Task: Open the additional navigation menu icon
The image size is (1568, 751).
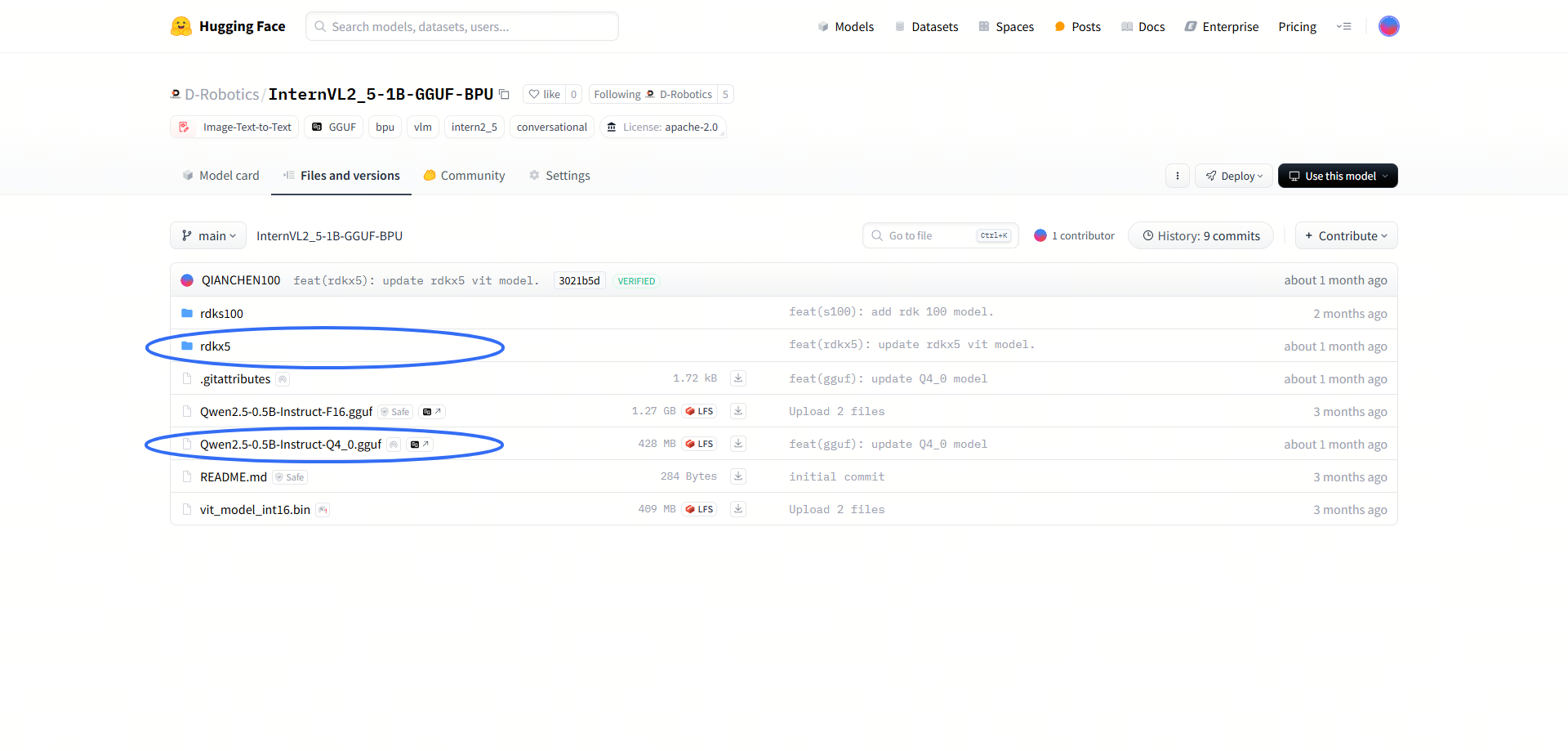Action: tap(1343, 26)
